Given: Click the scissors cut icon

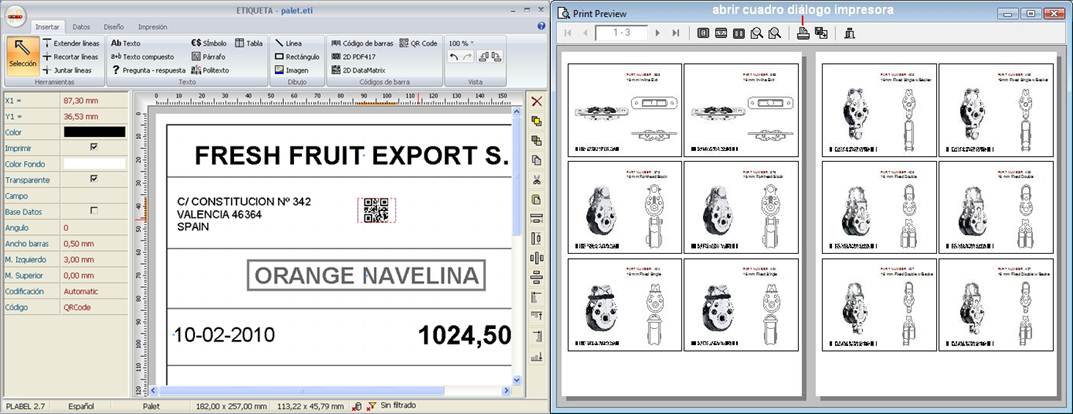Looking at the screenshot, I should [536, 180].
